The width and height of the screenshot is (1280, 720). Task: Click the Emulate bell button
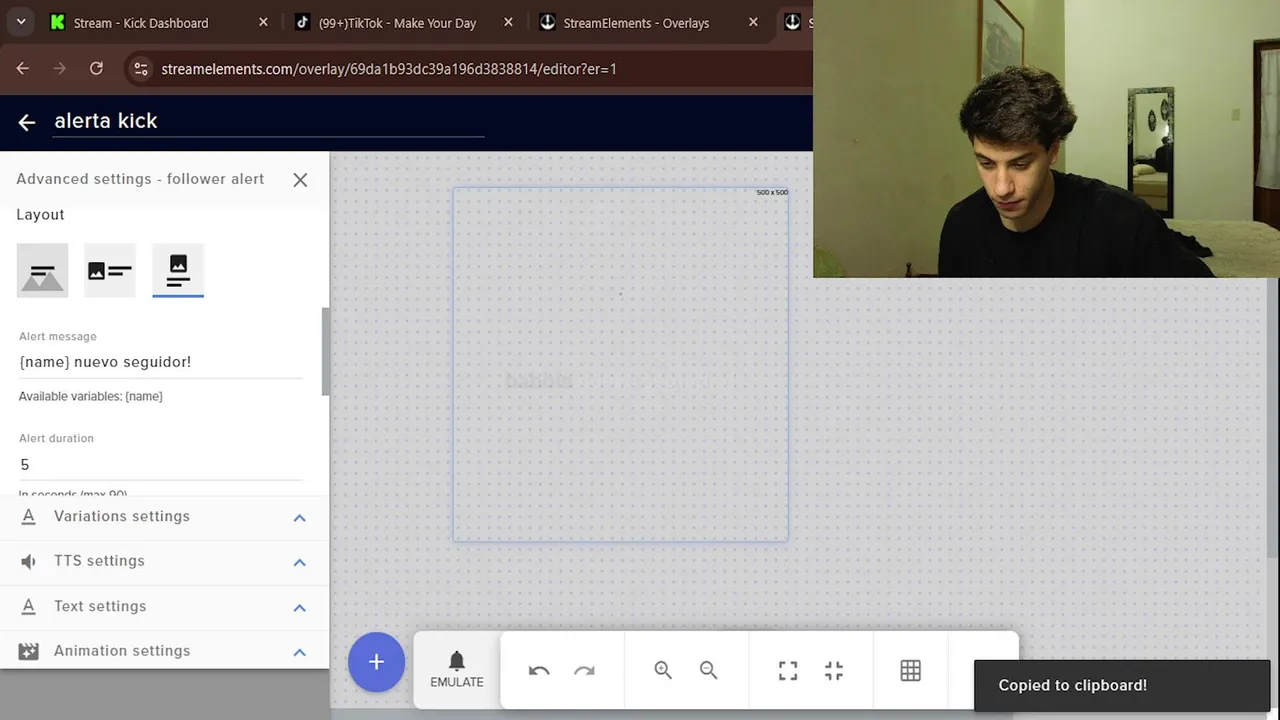tap(457, 669)
